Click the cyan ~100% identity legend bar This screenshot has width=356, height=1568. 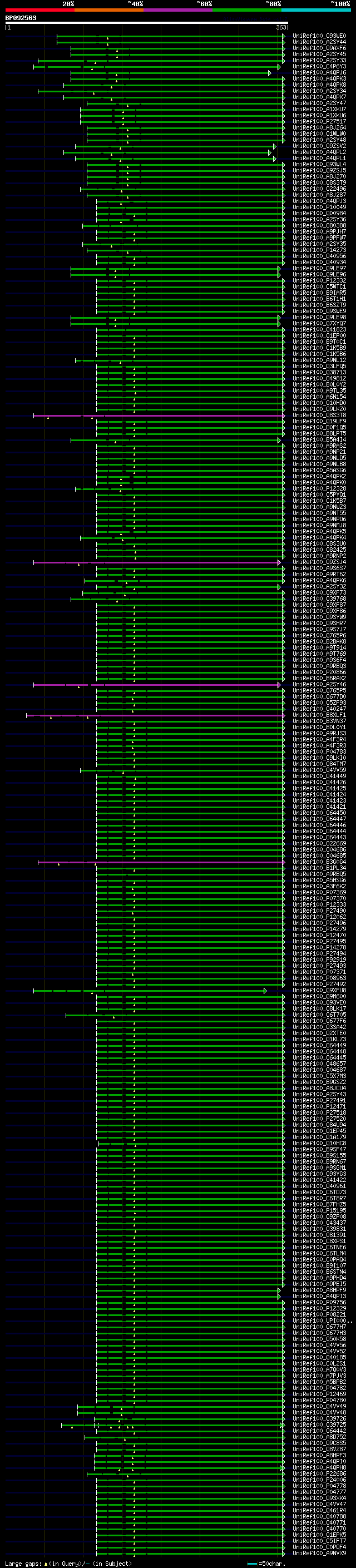click(x=317, y=10)
